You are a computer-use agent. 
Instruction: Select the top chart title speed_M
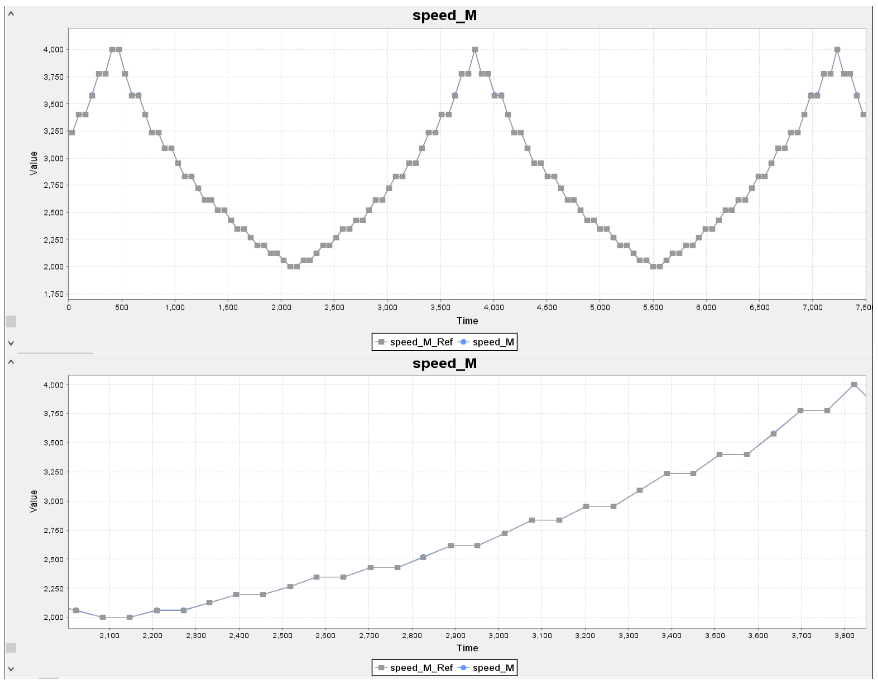(x=445, y=15)
